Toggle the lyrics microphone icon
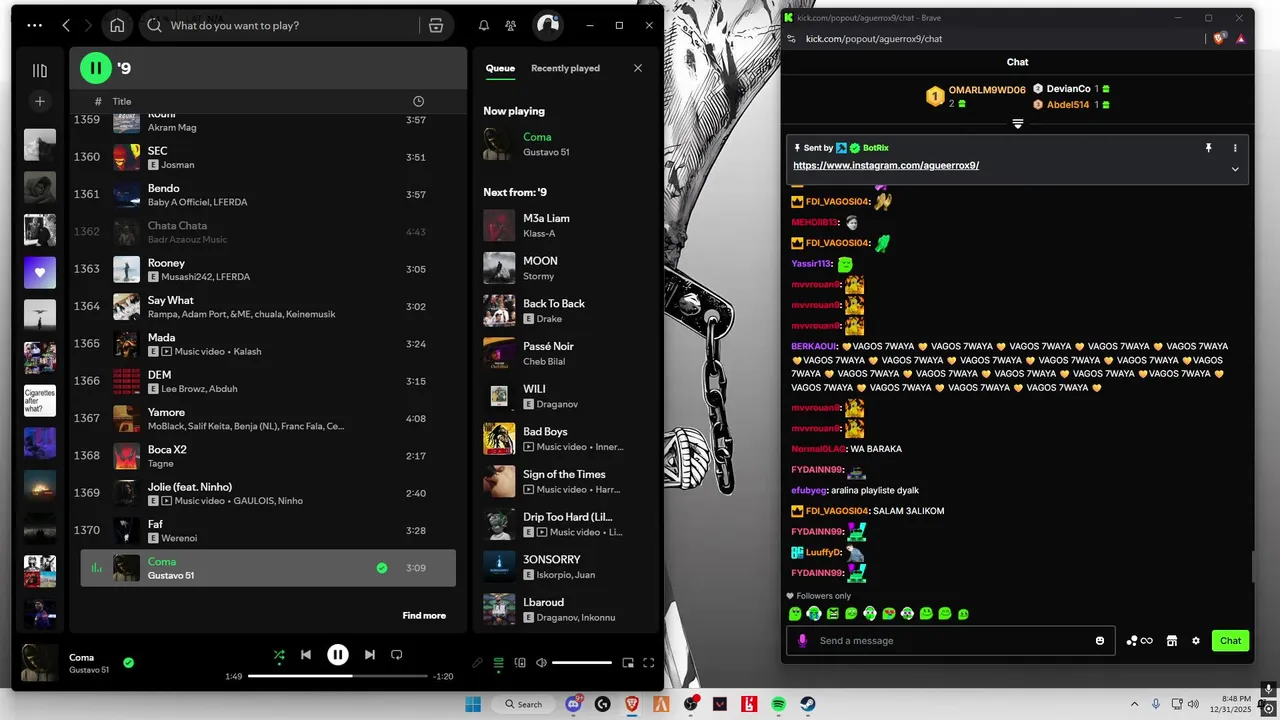The width and height of the screenshot is (1280, 720). 477,662
